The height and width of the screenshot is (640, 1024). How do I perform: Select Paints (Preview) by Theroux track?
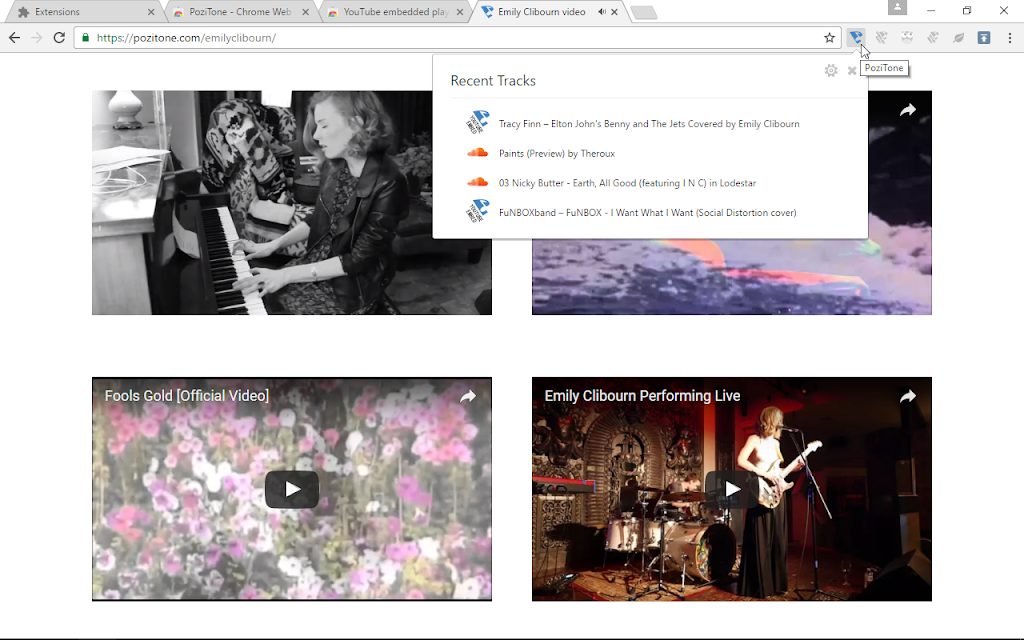pos(556,153)
